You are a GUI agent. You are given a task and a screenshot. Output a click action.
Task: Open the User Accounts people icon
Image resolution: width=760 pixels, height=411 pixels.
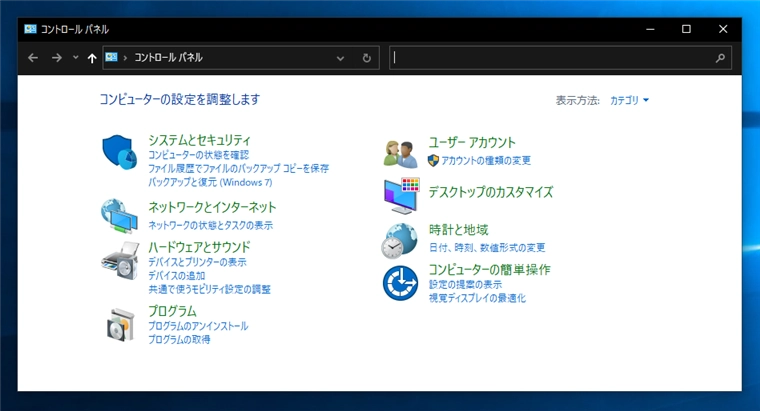click(x=400, y=154)
